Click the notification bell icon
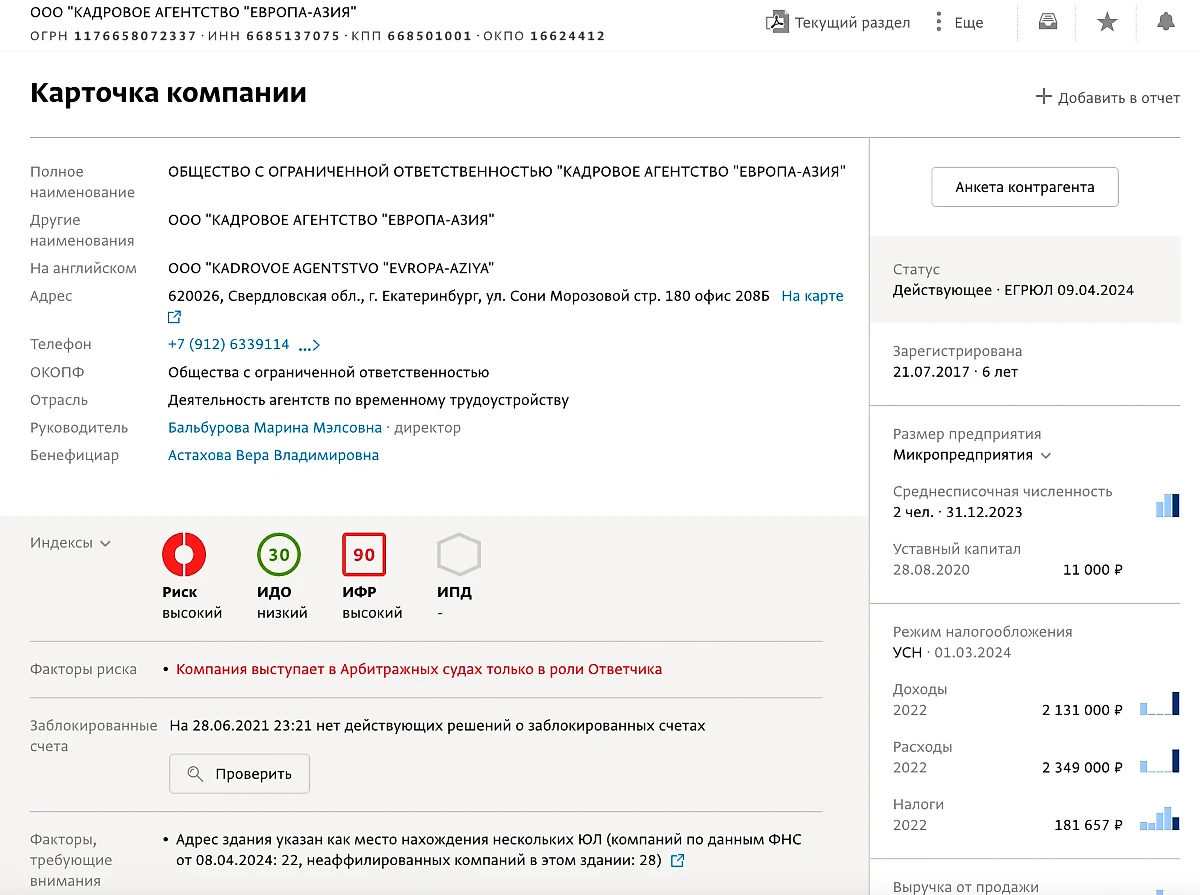The image size is (1200, 895). pyautogui.click(x=1166, y=22)
